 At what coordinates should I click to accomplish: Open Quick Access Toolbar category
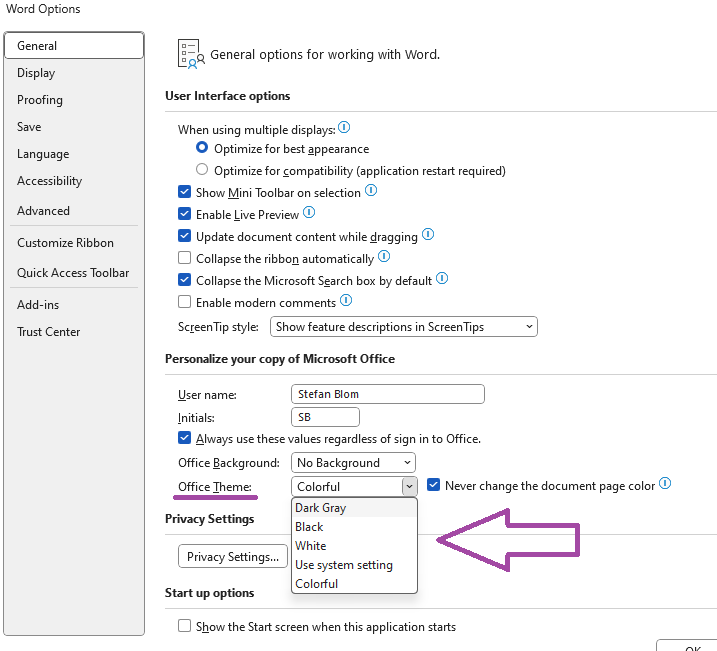[x=74, y=273]
